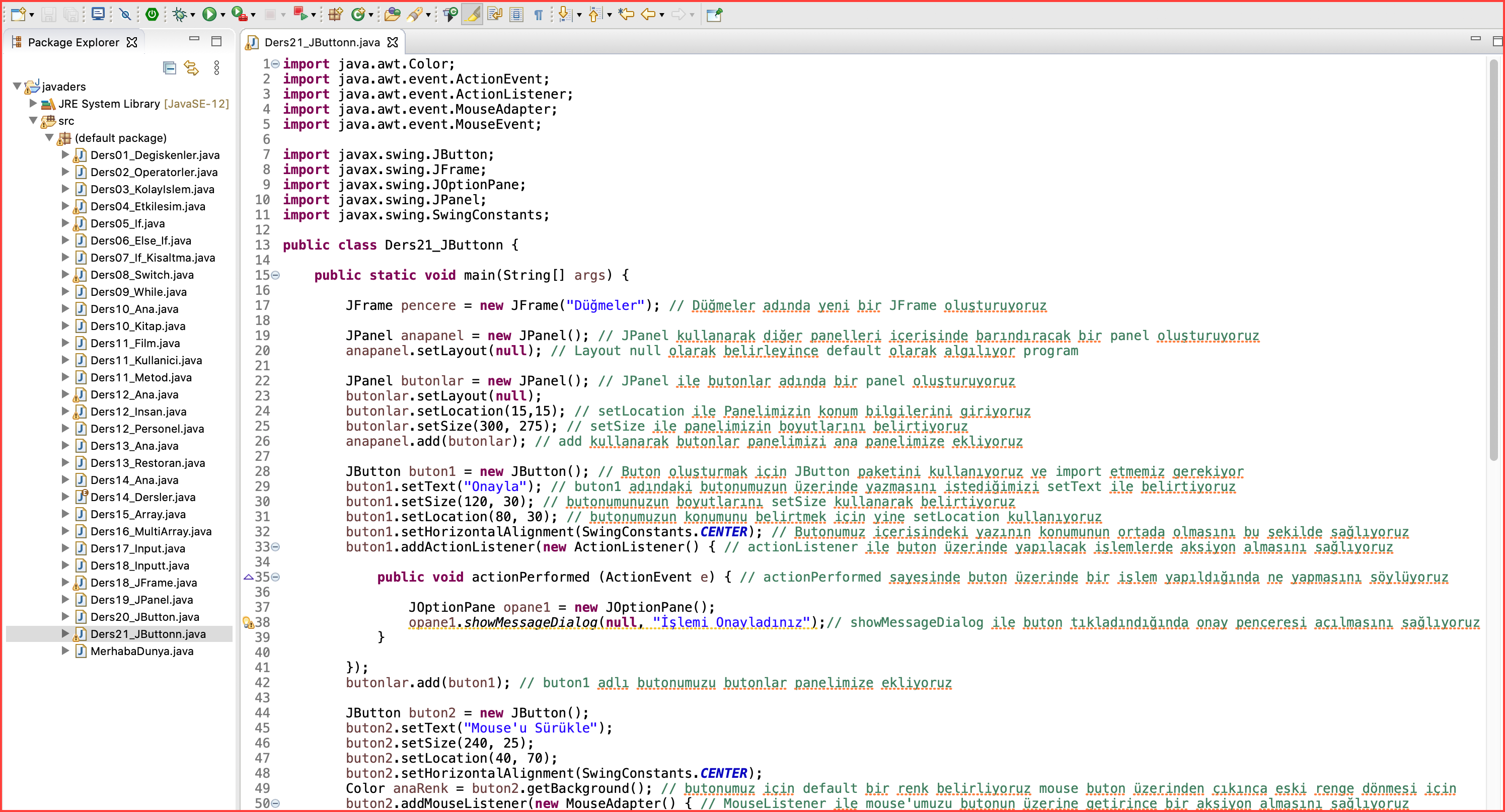Expand the JRE System Library node
Image resolution: width=1505 pixels, height=812 pixels.
click(x=33, y=103)
